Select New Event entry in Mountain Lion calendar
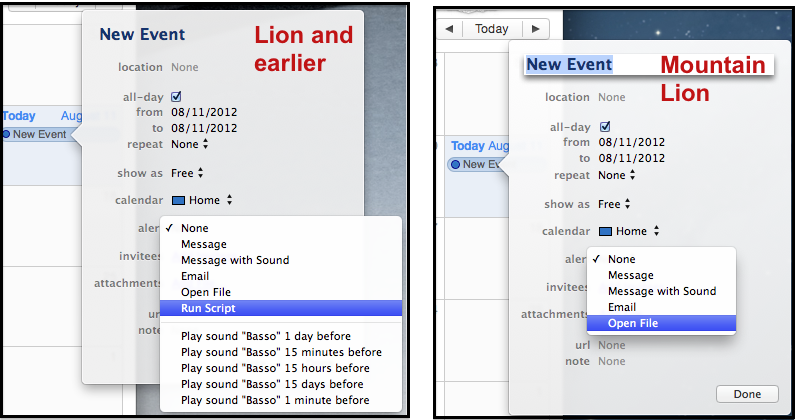 point(475,164)
